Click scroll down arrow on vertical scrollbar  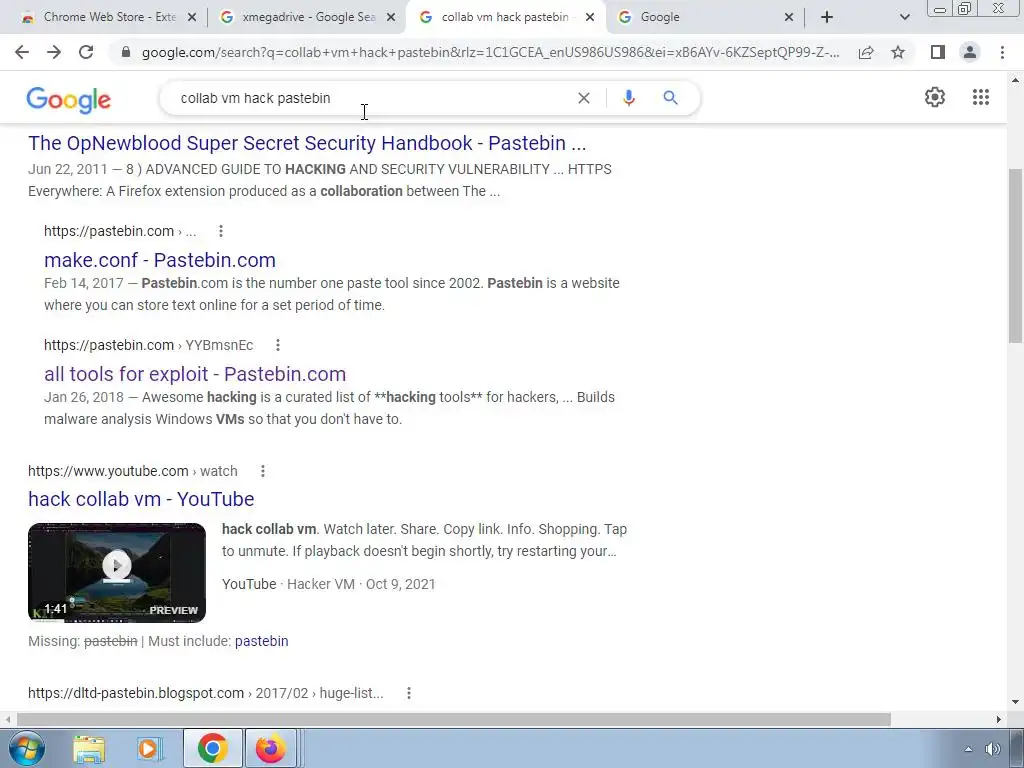[1015, 703]
